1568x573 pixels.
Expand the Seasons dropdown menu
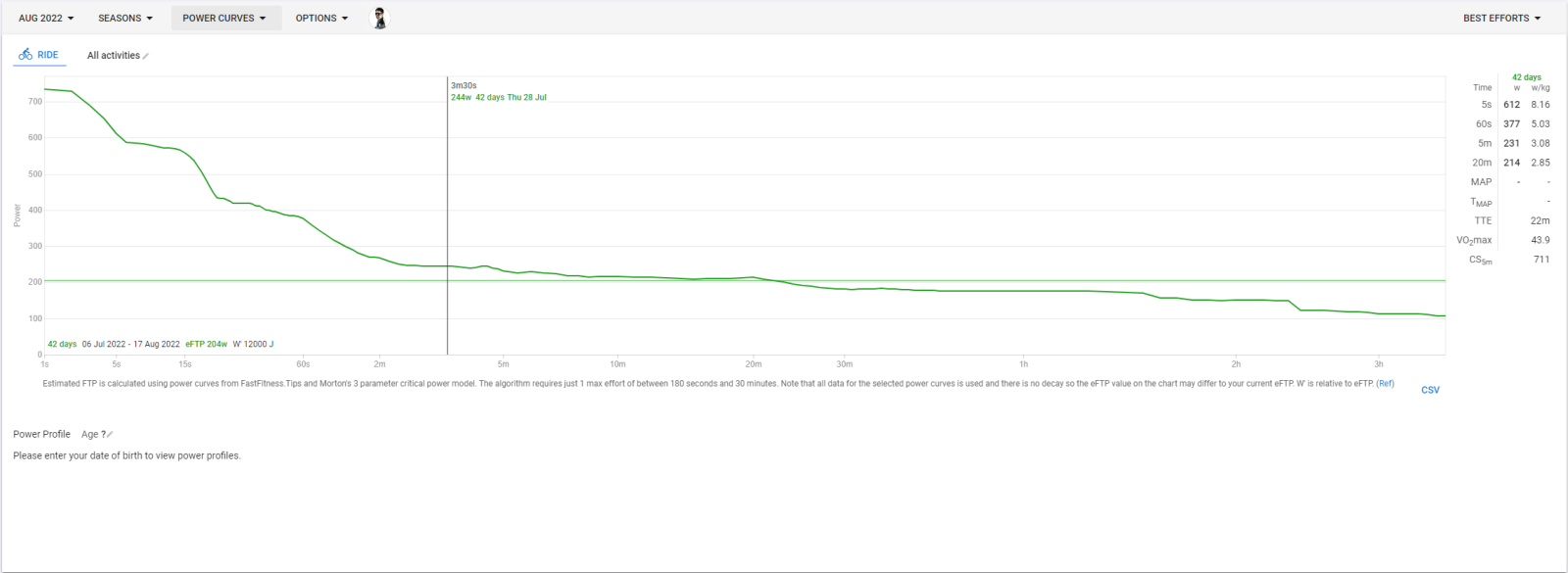coord(125,18)
